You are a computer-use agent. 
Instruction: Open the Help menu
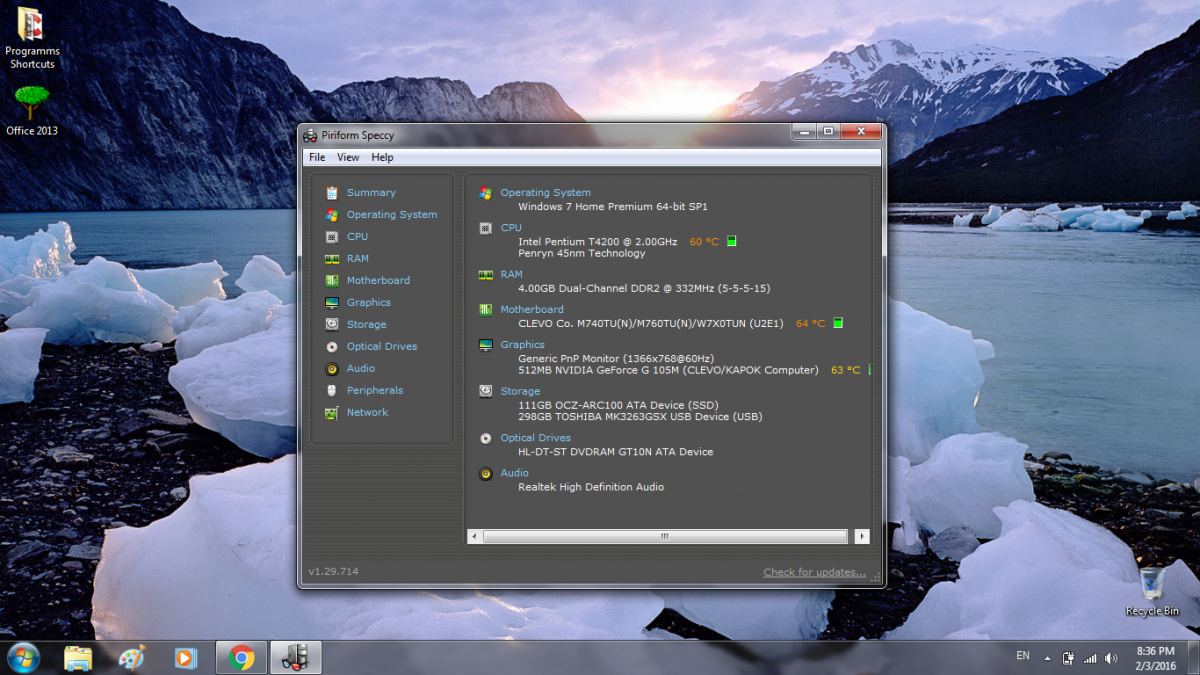point(382,157)
